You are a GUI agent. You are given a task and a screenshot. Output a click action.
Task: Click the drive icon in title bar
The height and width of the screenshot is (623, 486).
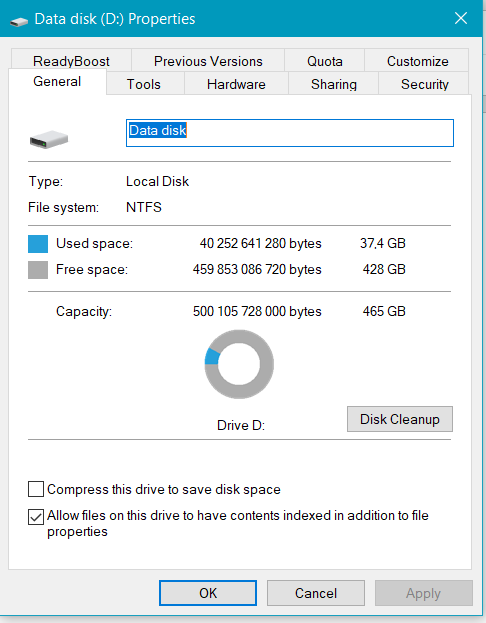coord(19,21)
